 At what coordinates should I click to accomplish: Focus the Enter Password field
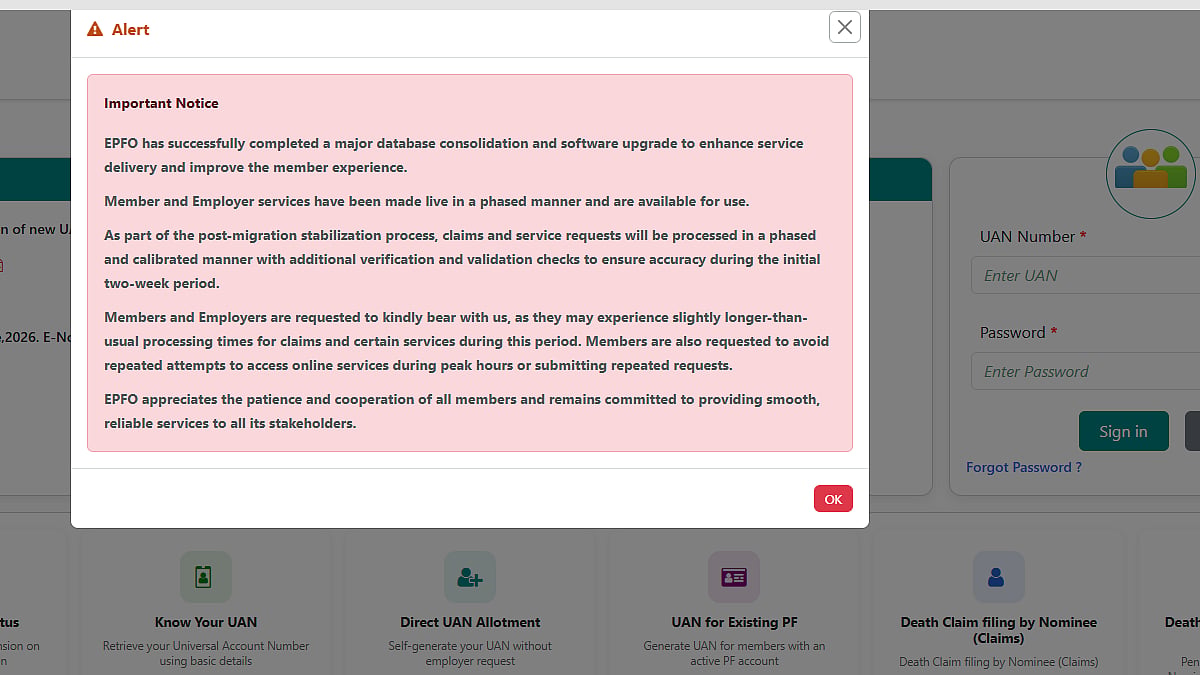(1085, 371)
